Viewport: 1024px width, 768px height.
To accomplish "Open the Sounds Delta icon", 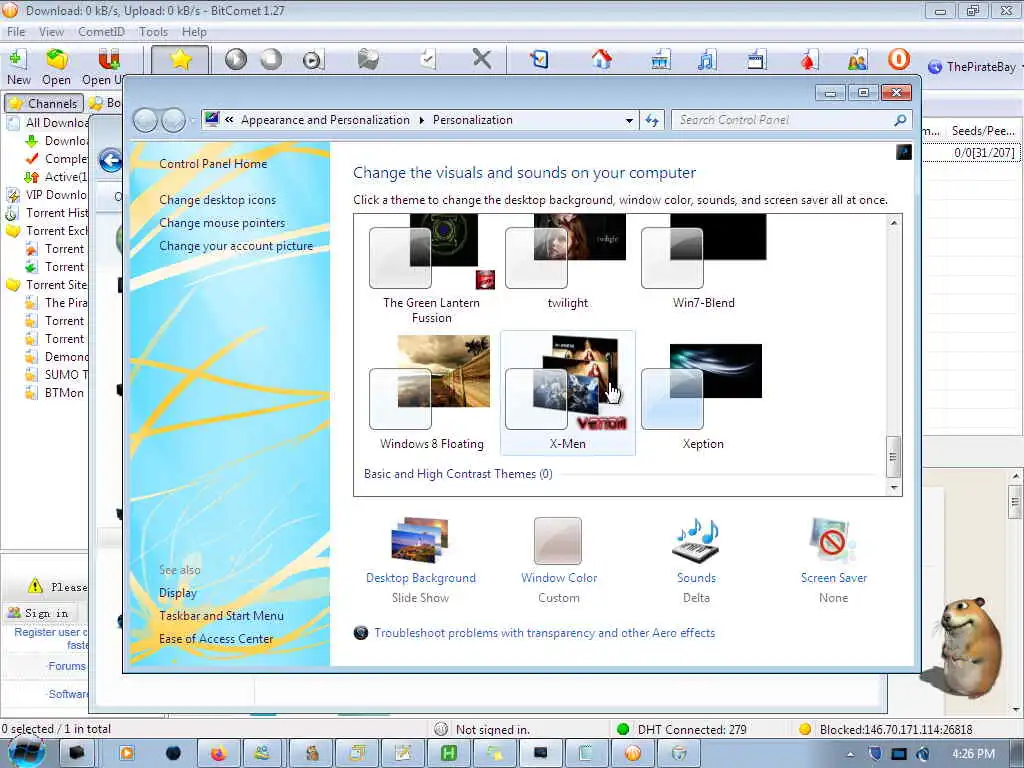I will (696, 540).
